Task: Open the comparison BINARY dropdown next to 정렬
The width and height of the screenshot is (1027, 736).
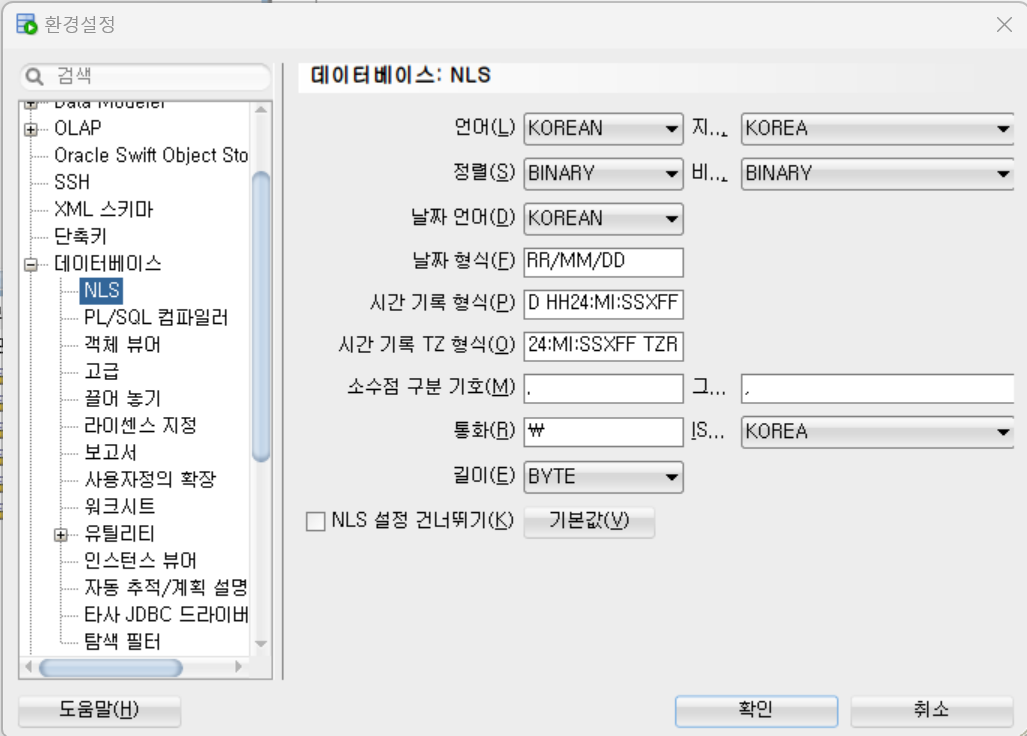Action: [x=878, y=174]
